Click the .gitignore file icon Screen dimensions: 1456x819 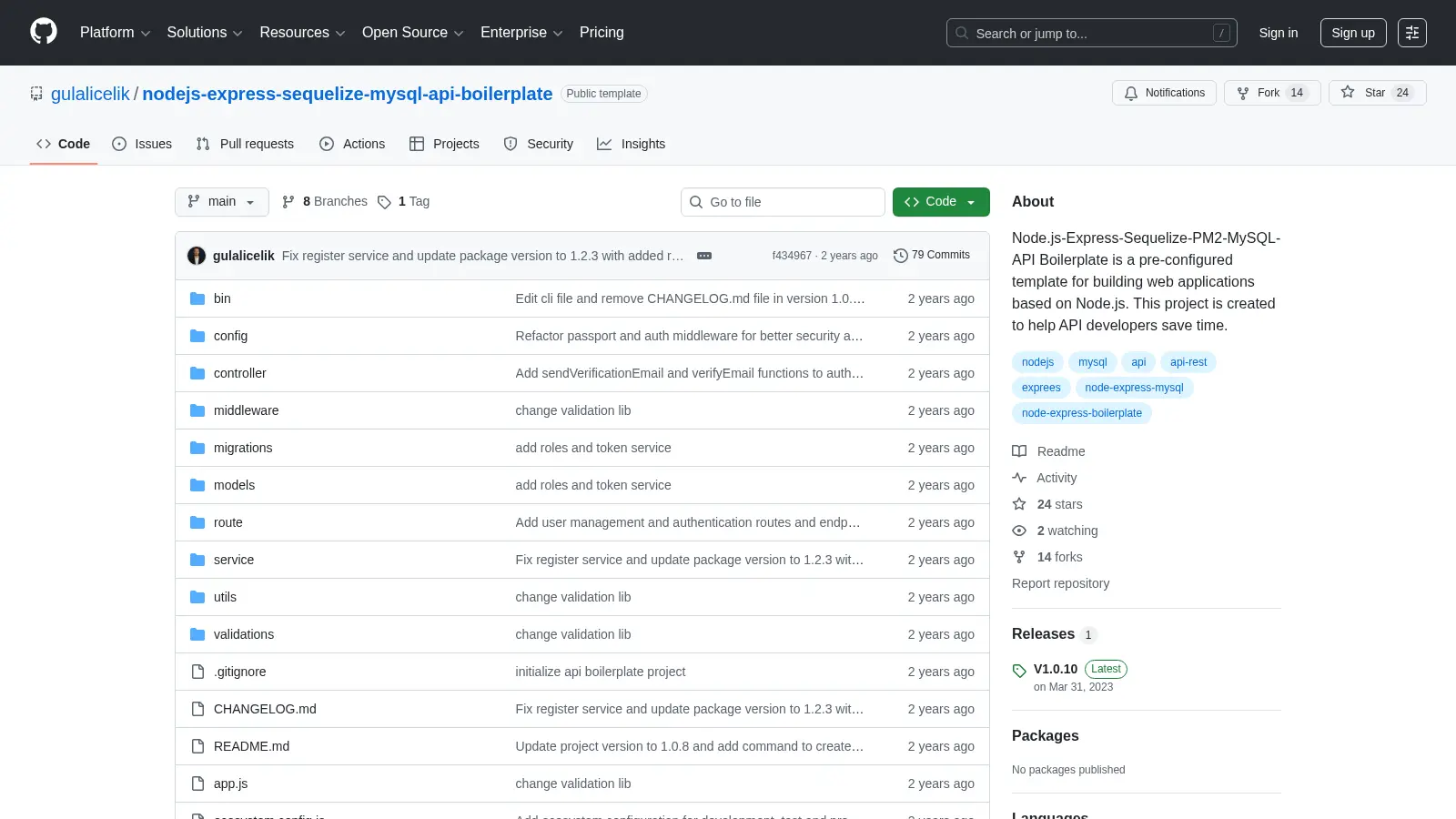click(197, 672)
